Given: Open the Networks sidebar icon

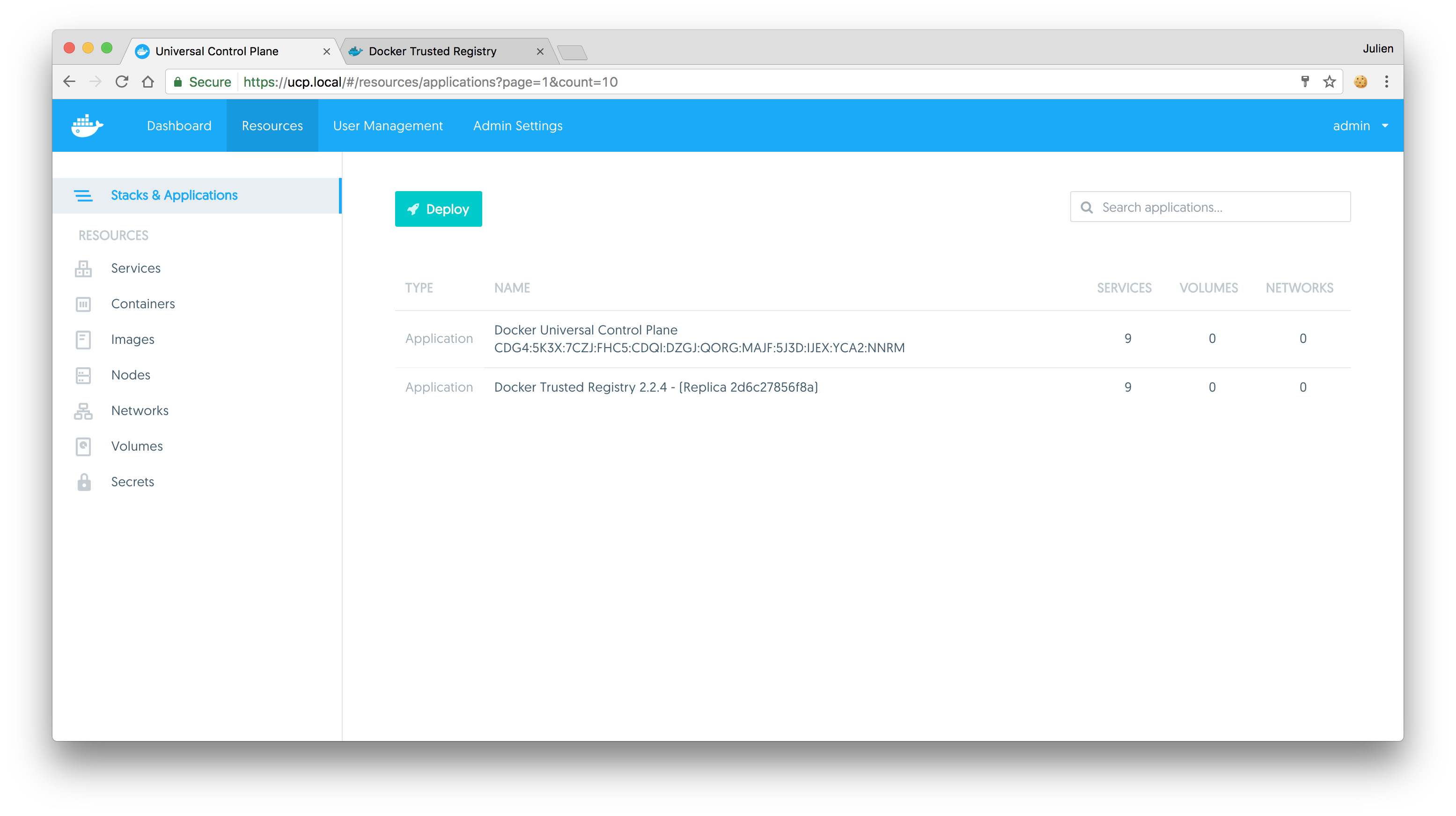Looking at the screenshot, I should pos(84,410).
